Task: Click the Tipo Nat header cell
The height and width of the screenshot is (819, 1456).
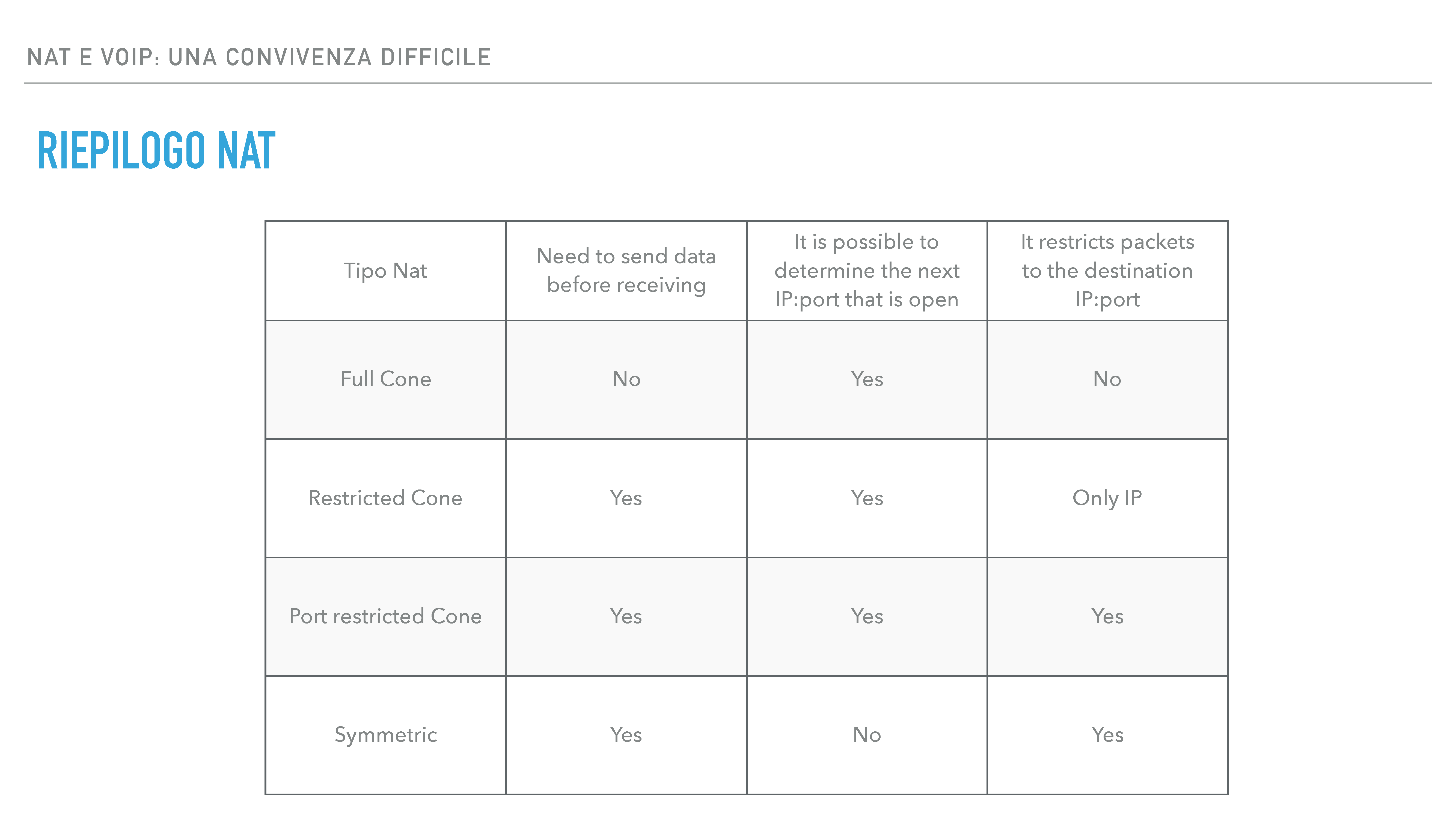Action: point(385,271)
